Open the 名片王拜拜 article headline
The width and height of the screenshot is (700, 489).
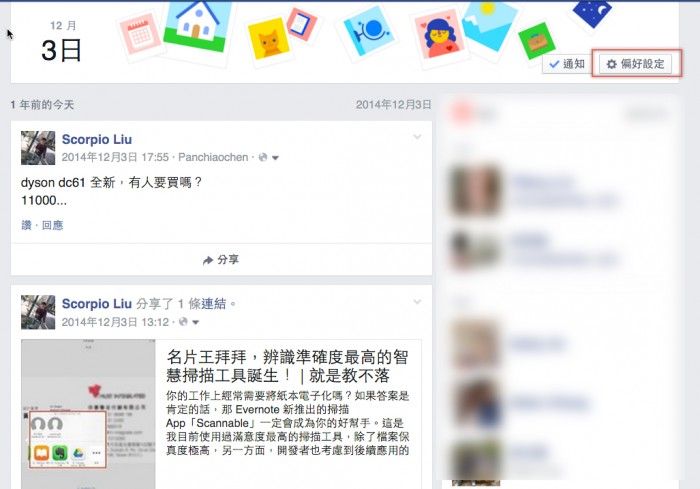coord(287,366)
